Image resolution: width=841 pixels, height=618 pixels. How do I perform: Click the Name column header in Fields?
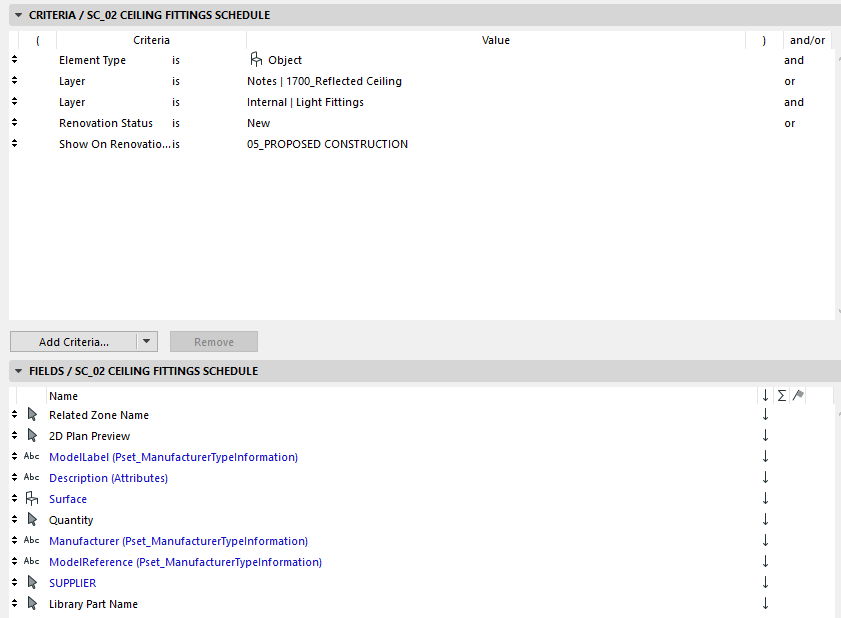63,396
